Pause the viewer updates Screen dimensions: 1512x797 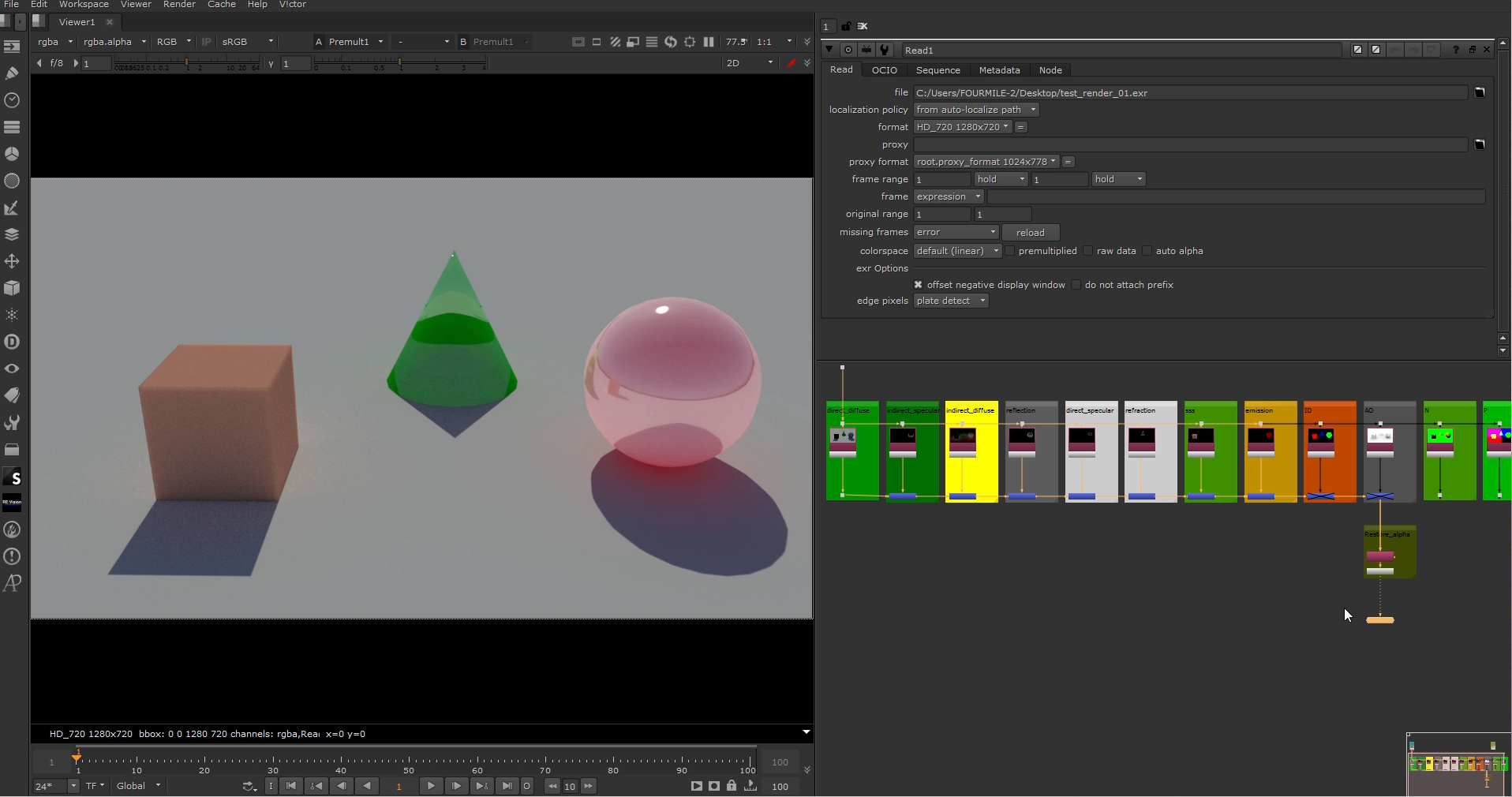[709, 42]
